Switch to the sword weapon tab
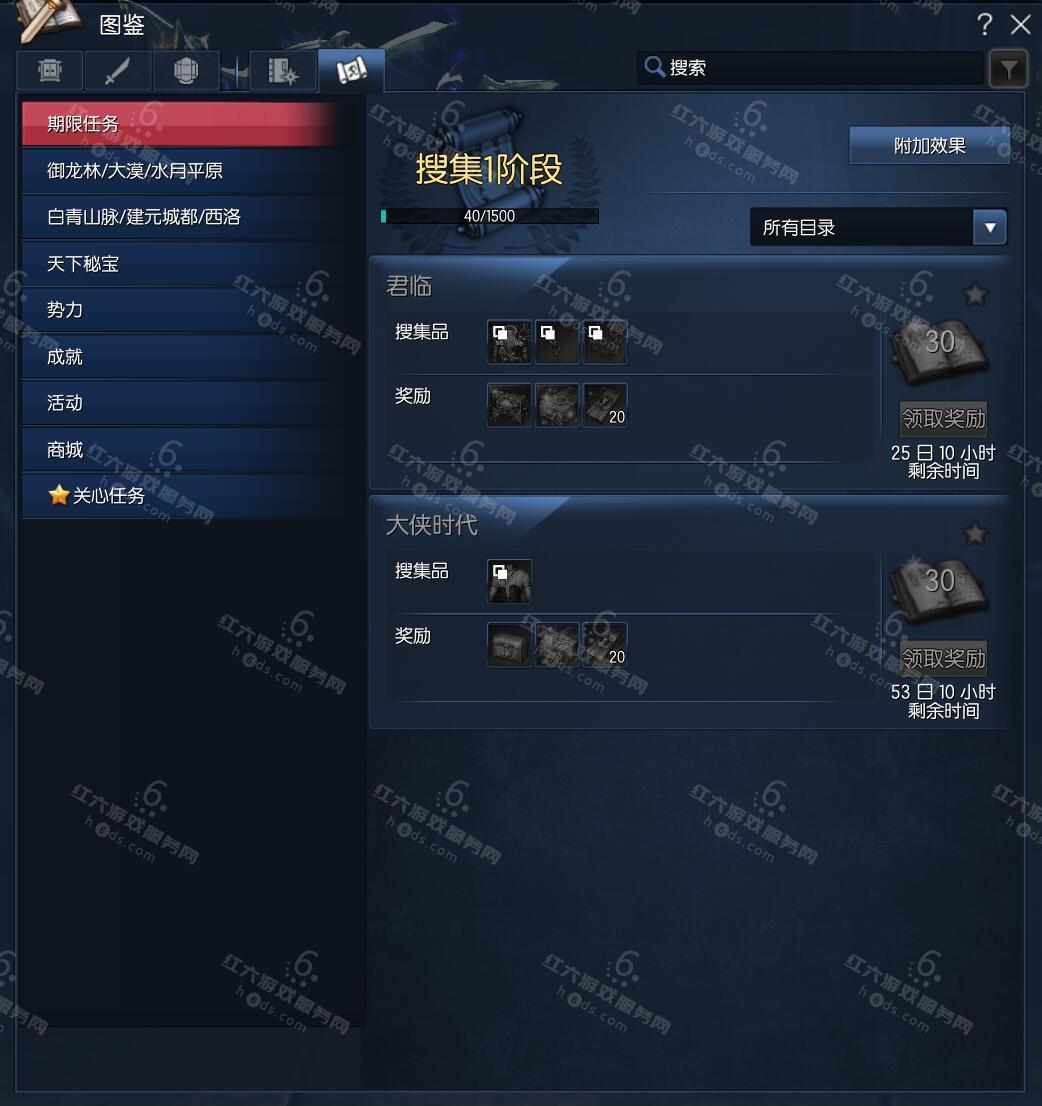 click(x=117, y=70)
